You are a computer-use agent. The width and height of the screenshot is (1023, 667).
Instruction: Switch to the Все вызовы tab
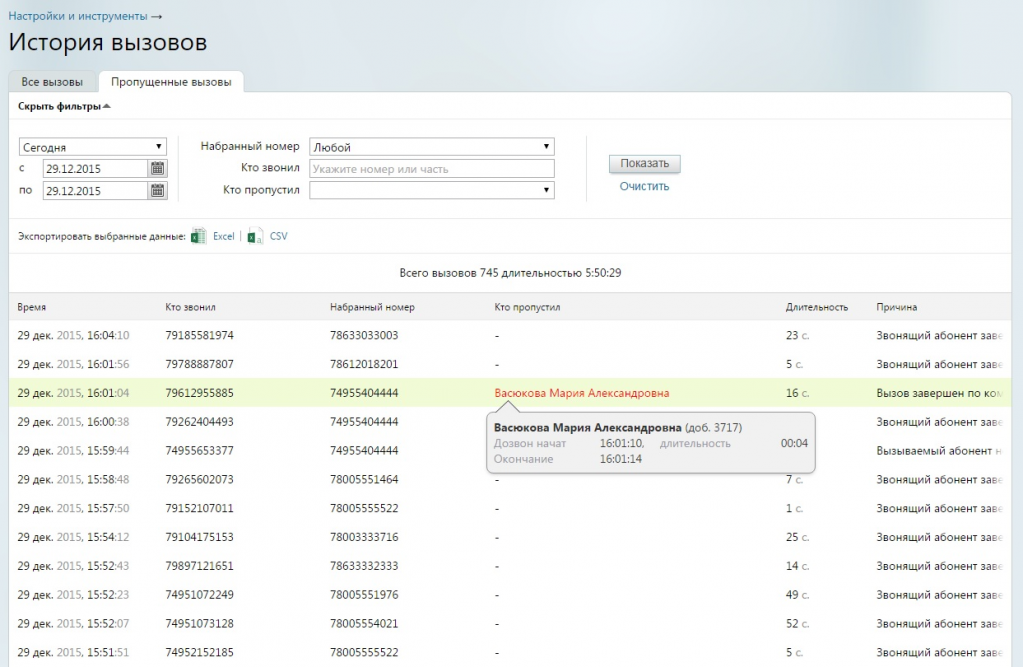pyautogui.click(x=52, y=82)
